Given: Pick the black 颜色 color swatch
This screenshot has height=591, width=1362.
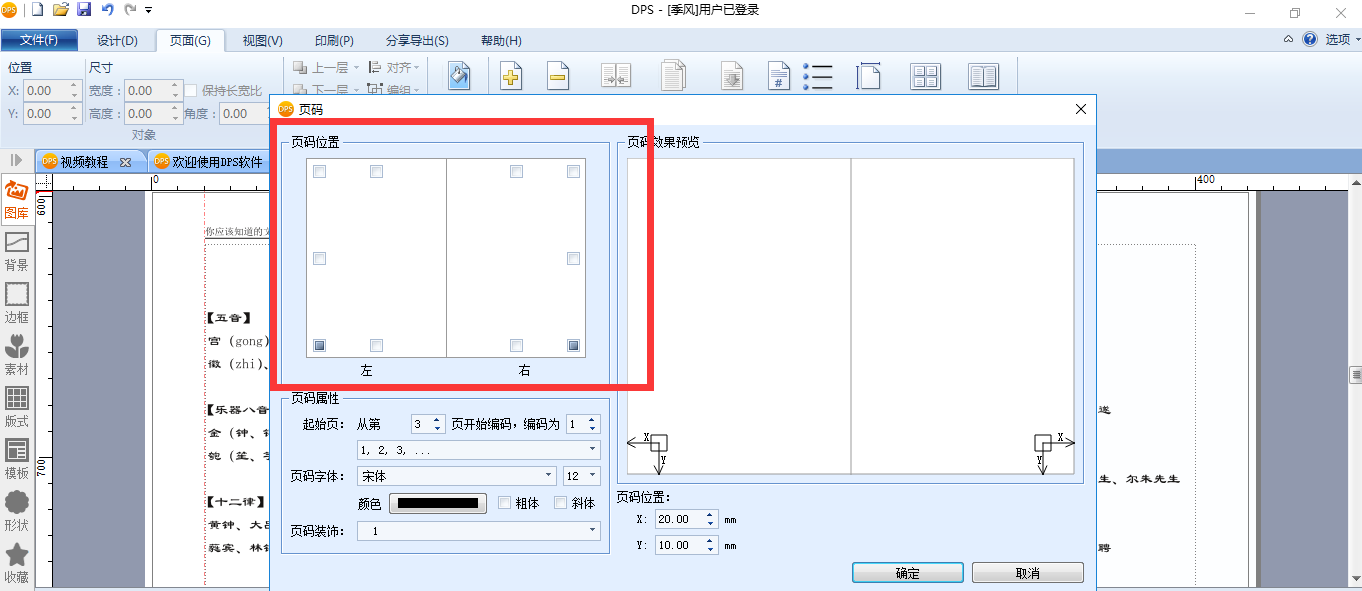Looking at the screenshot, I should [438, 503].
